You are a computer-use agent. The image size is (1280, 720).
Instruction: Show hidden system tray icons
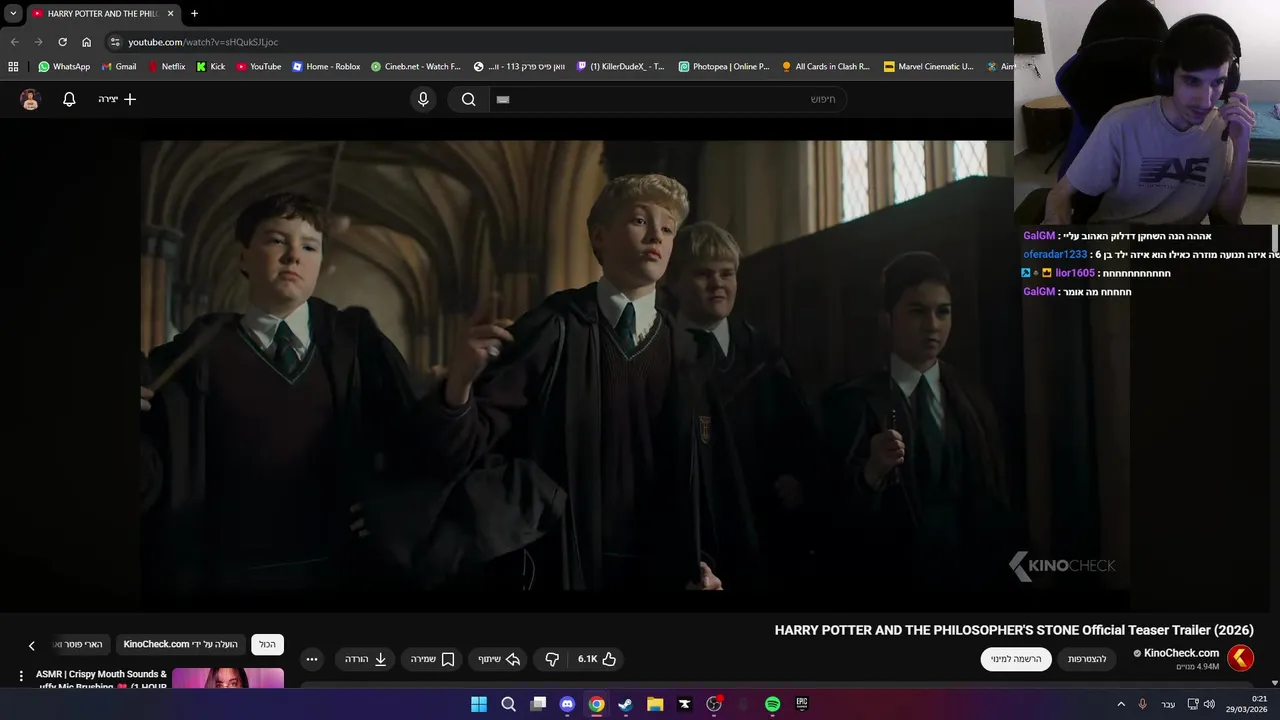[x=1120, y=705]
